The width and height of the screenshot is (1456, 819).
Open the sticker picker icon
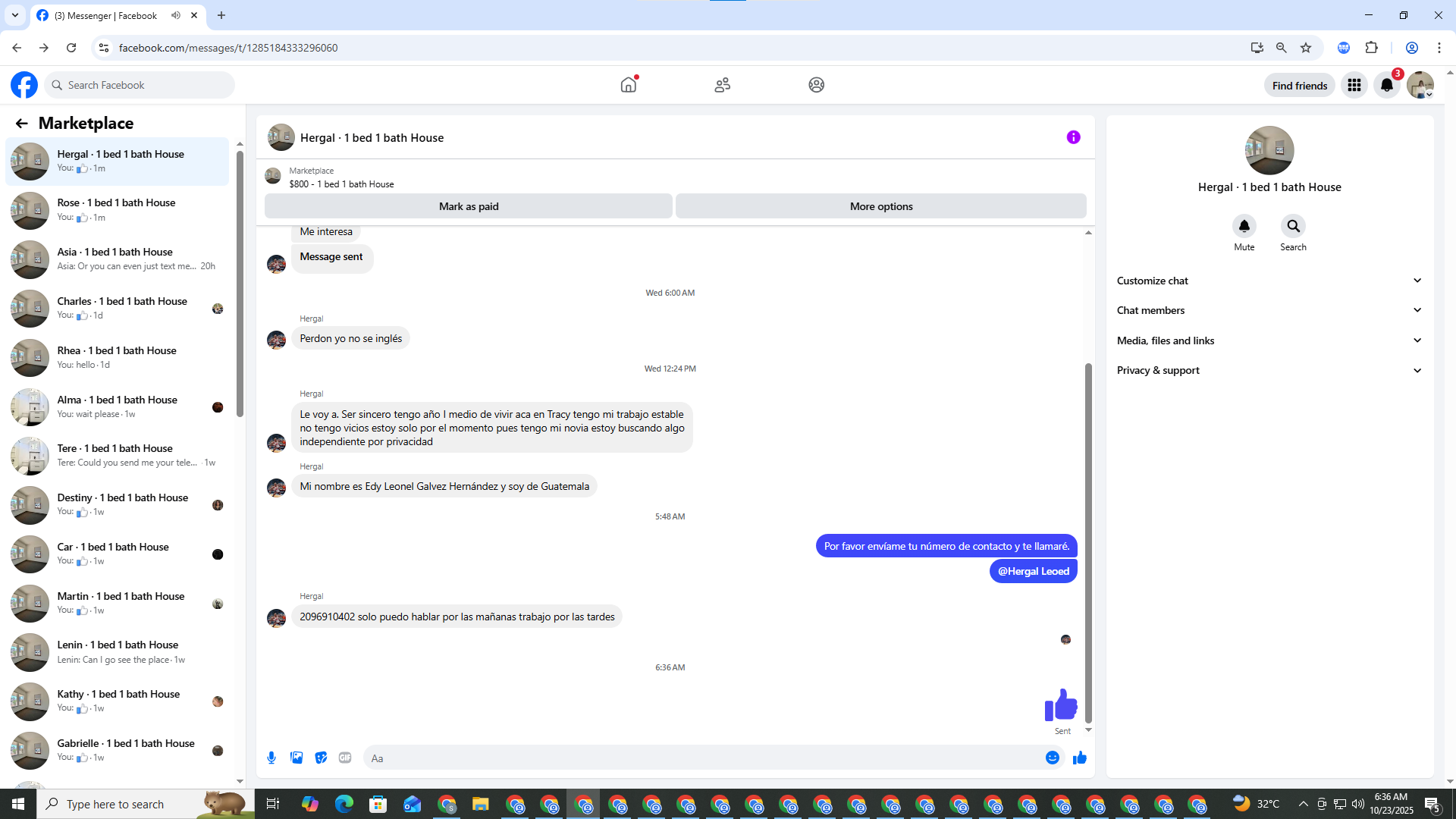point(321,758)
